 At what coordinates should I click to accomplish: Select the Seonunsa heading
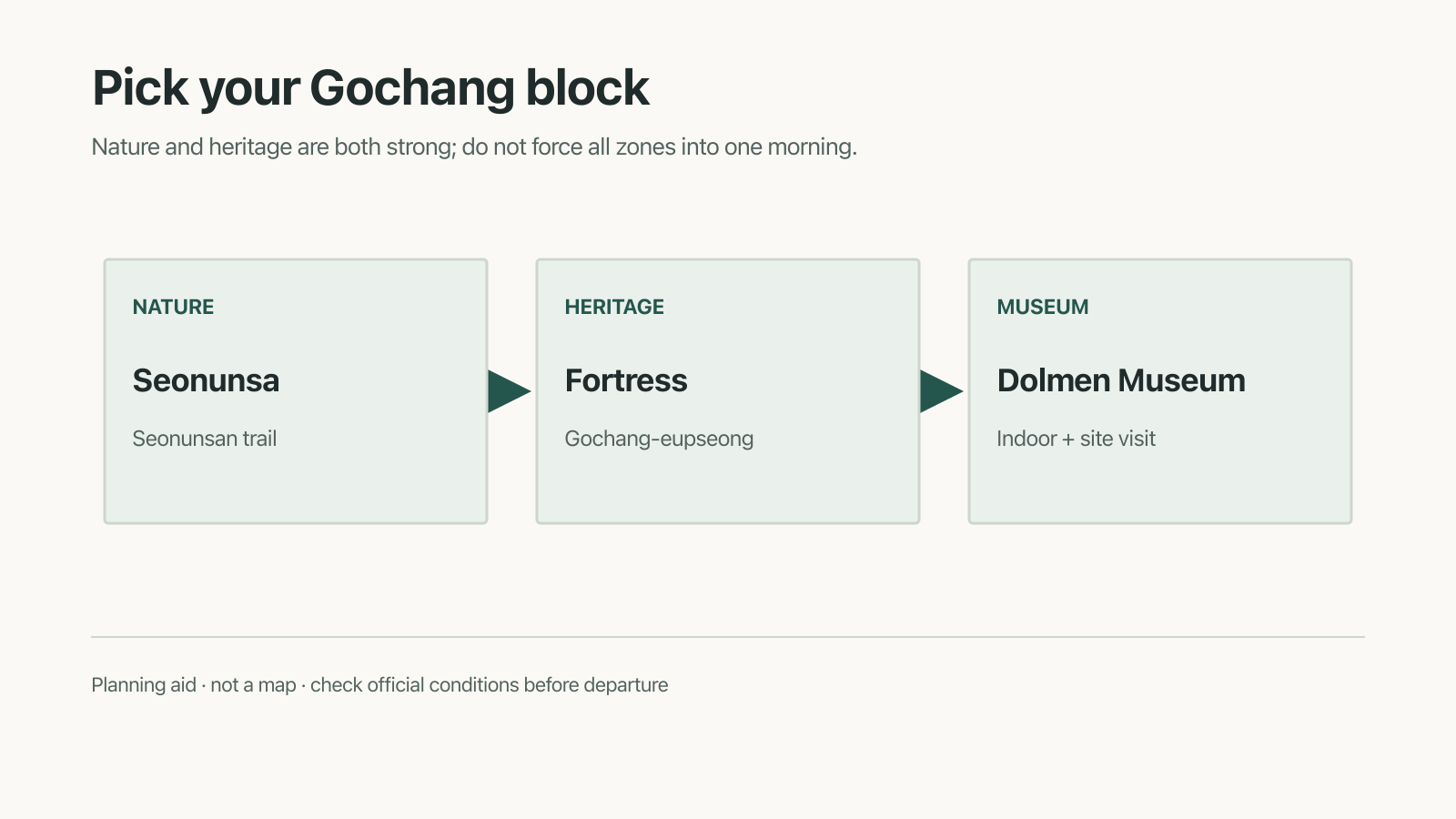[x=206, y=380]
